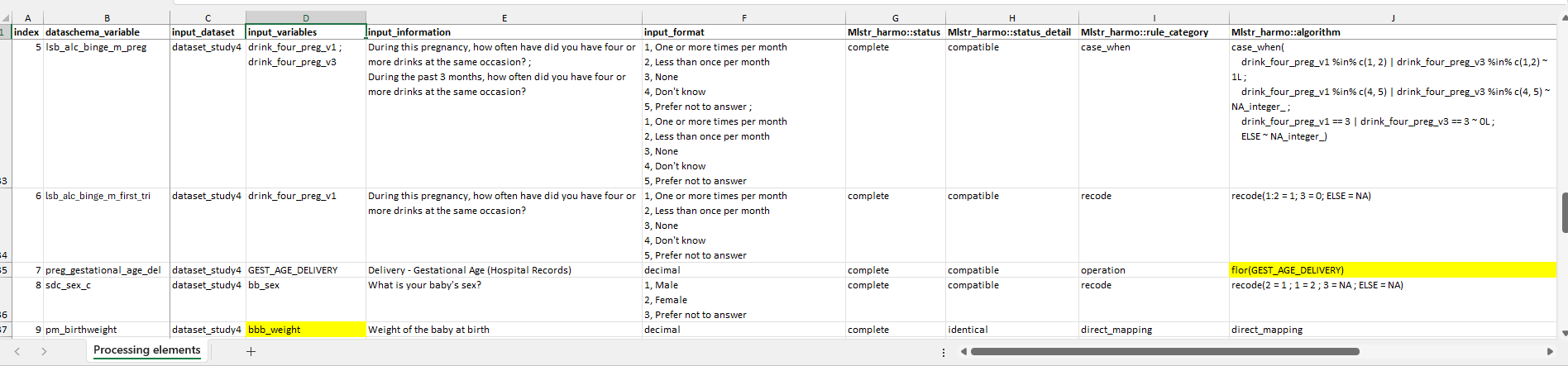Open the Processing elements sheet tab
Viewport: 1568px width, 366px height.
pyautogui.click(x=147, y=350)
